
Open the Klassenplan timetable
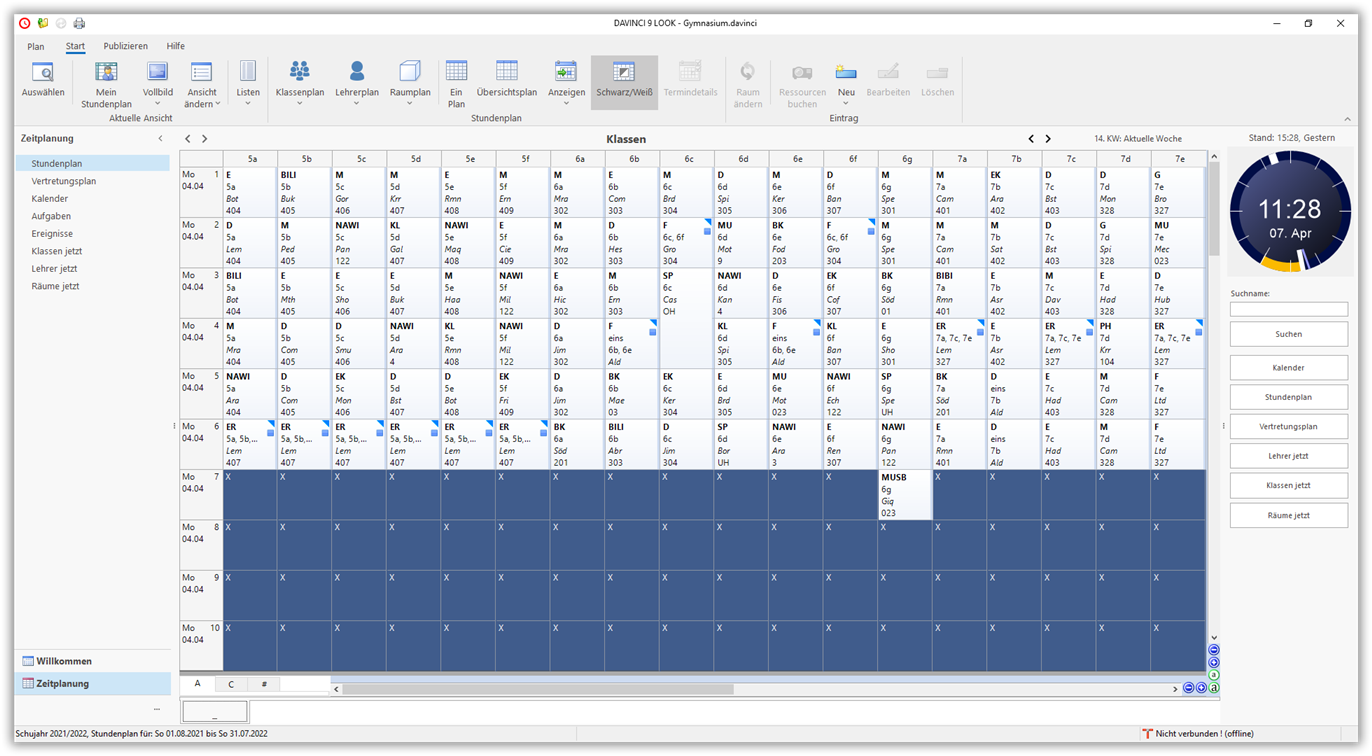[299, 80]
